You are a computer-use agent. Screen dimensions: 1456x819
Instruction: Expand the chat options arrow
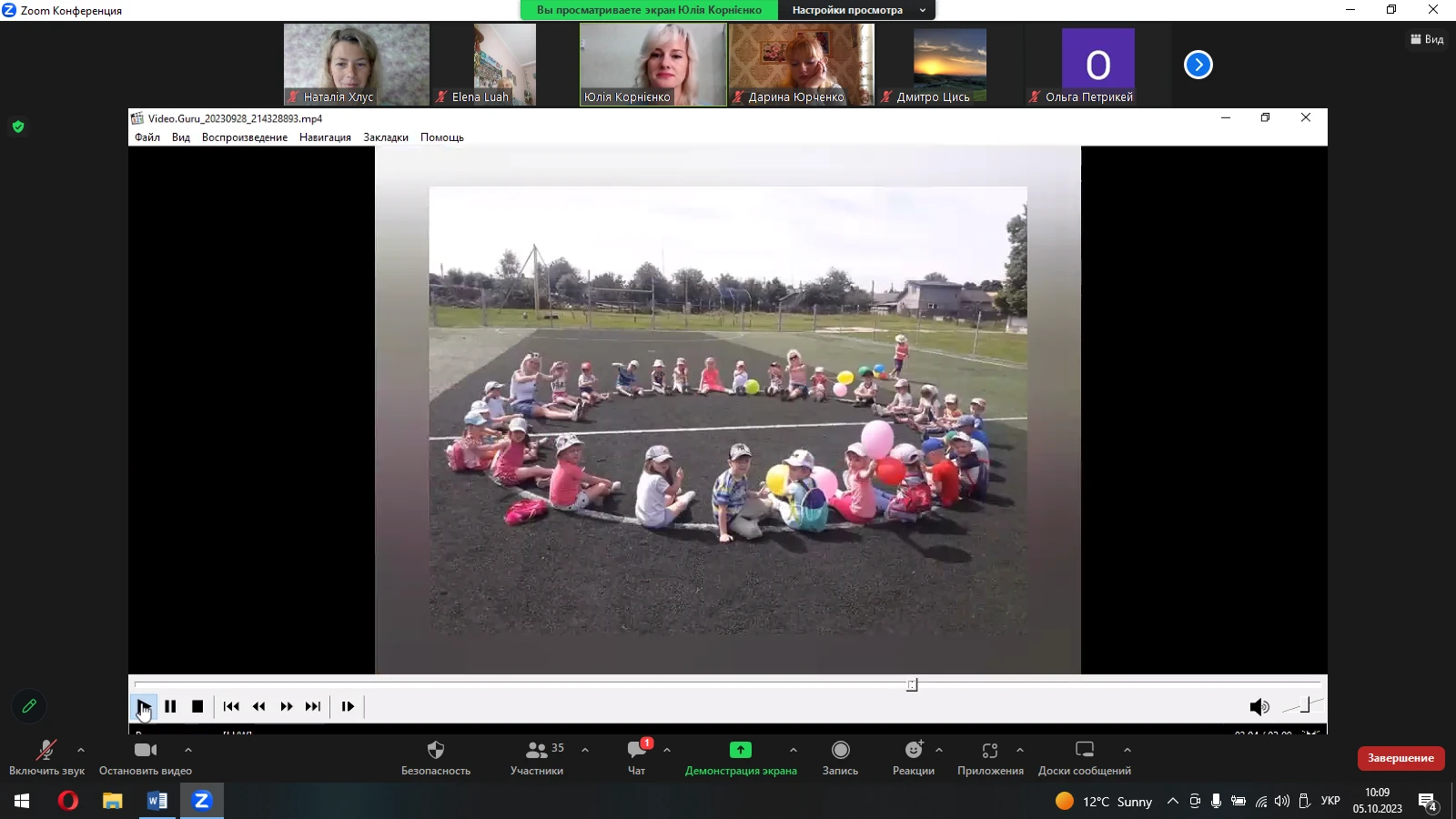667,750
